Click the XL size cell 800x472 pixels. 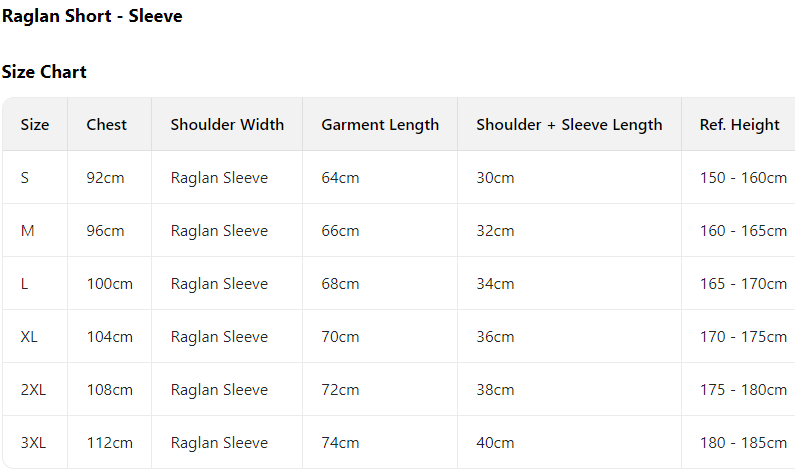(x=29, y=337)
